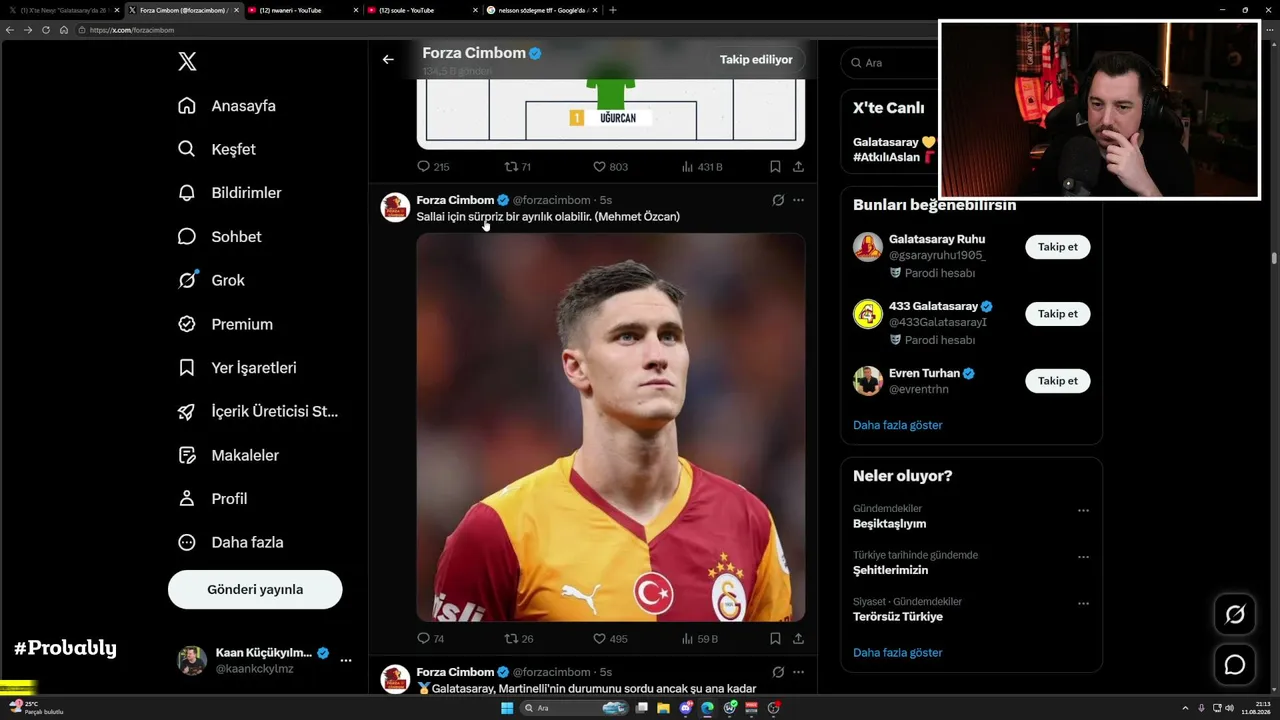Go back using the profile header arrow

388,59
